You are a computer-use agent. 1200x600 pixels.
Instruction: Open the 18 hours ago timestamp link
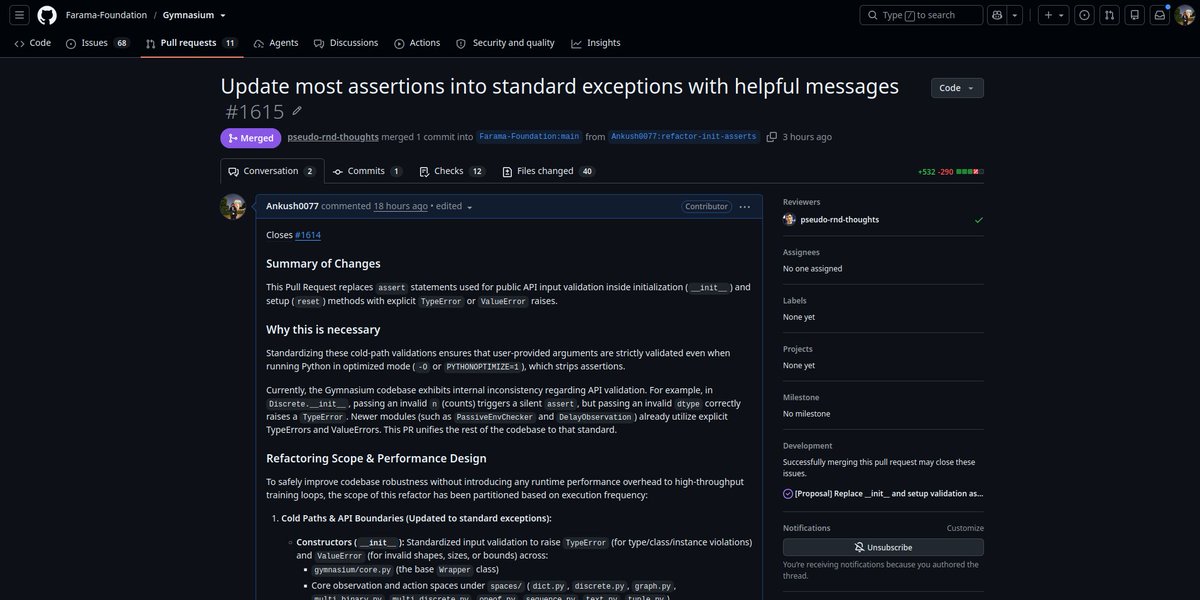coord(401,206)
